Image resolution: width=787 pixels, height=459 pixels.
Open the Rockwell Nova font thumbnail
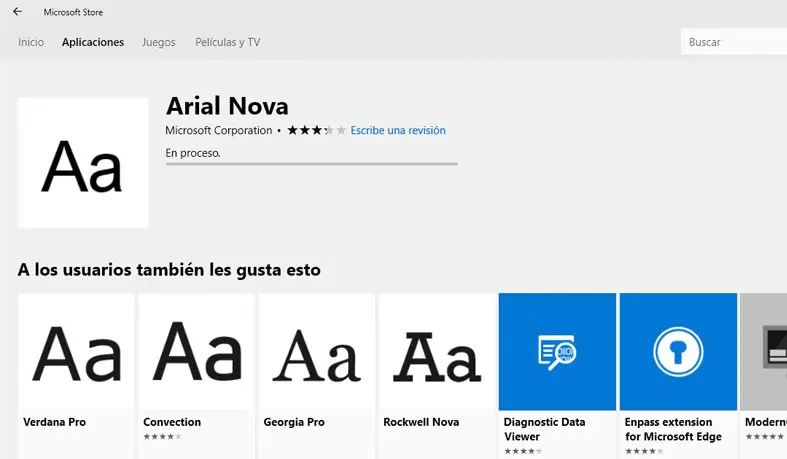437,352
